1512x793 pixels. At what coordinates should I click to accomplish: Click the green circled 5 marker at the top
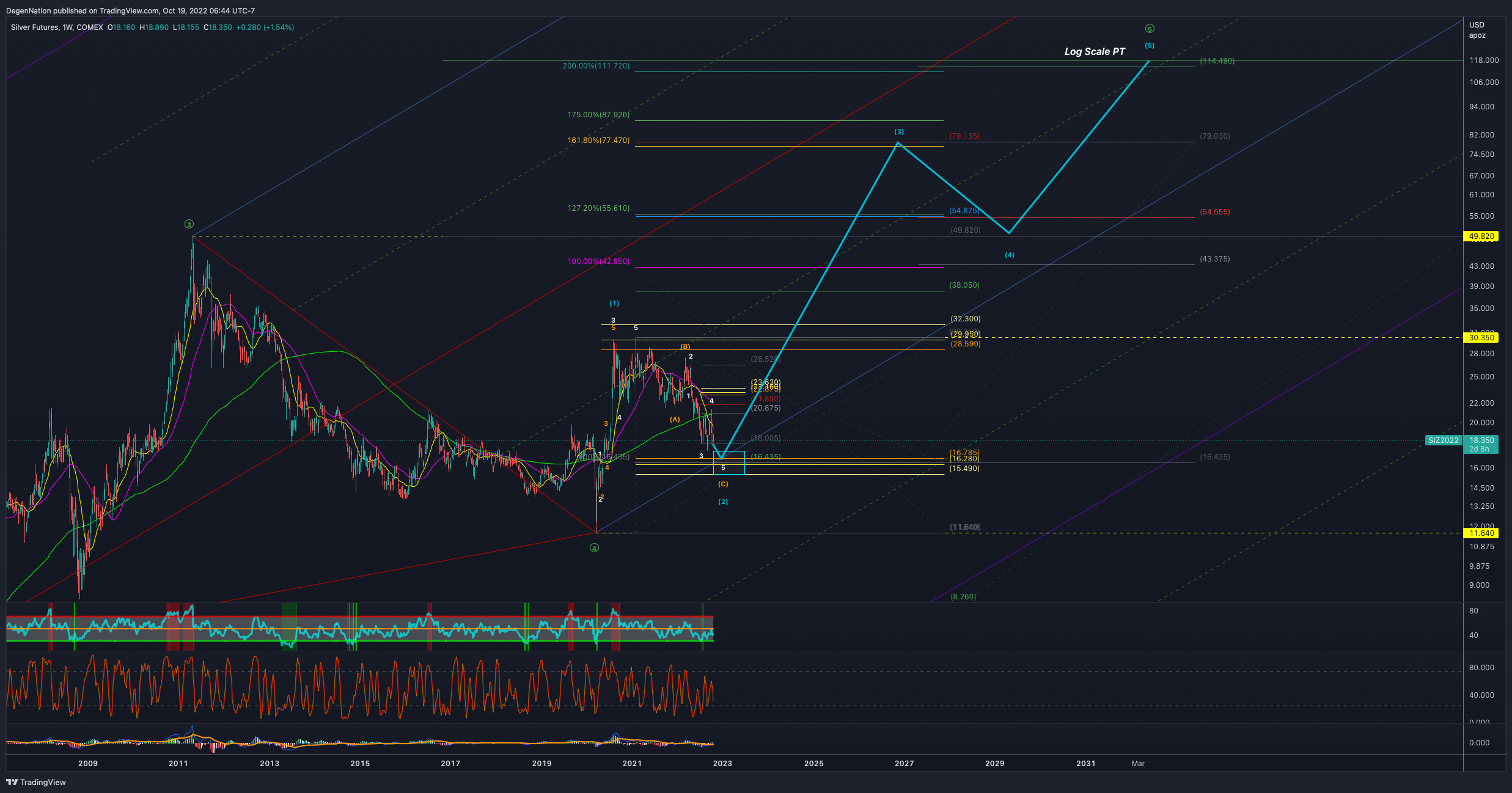point(1150,29)
